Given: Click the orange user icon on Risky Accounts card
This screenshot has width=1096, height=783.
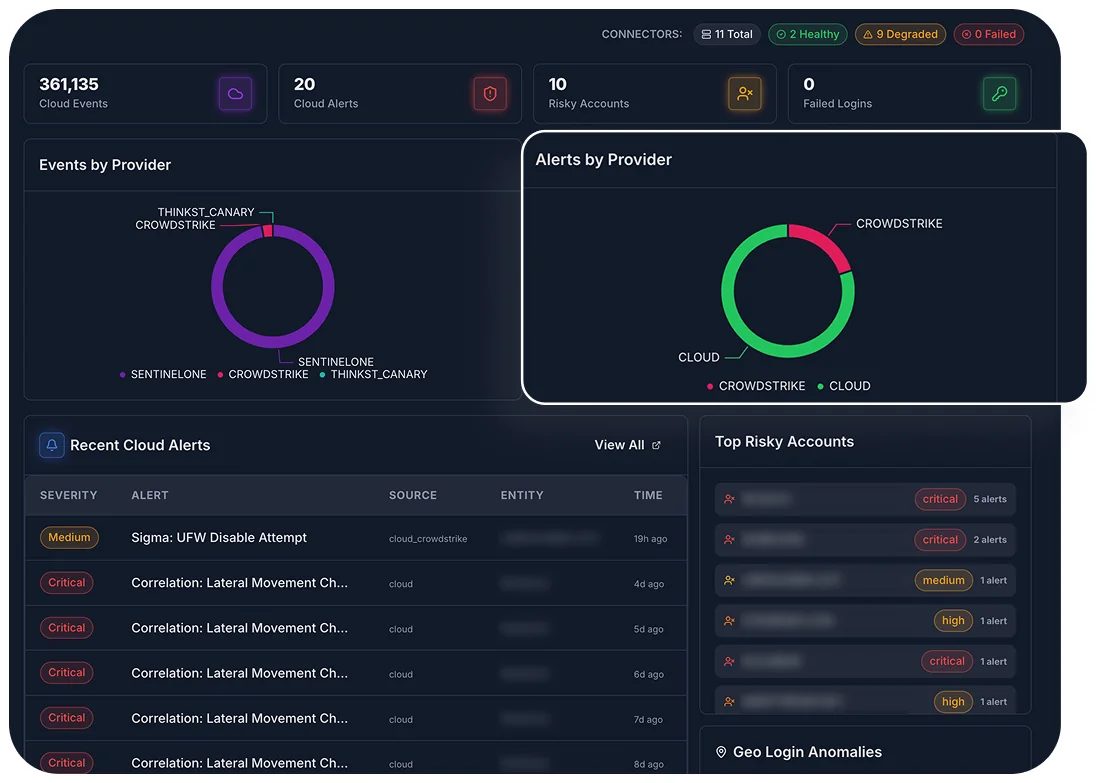Looking at the screenshot, I should [744, 94].
